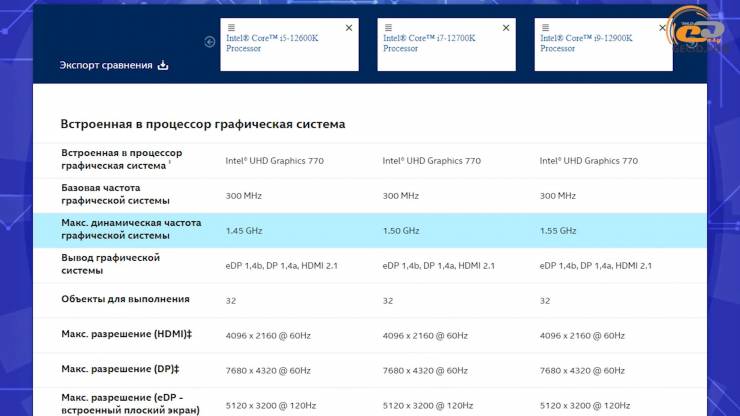Click Intel UHD Graphics 770 in the i5-12600K column

click(274, 161)
